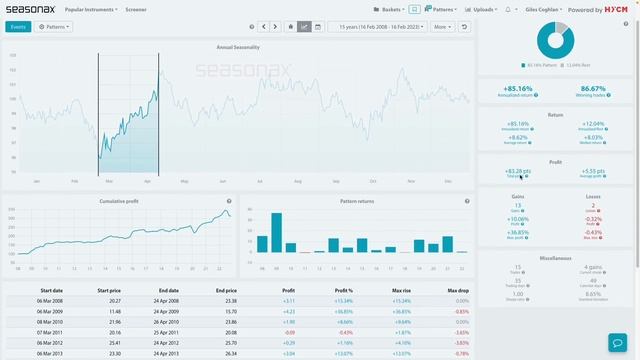
Task: Click info icon beside Current streak
Action: point(604,272)
